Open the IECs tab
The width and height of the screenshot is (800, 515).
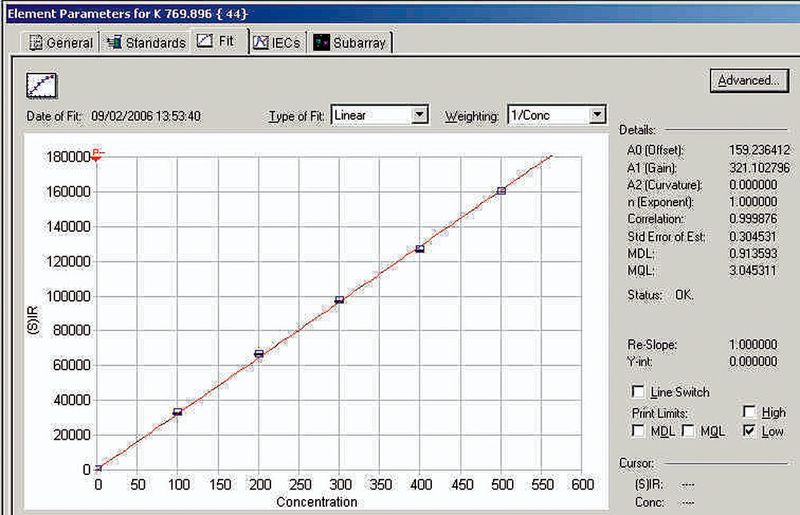[277, 42]
